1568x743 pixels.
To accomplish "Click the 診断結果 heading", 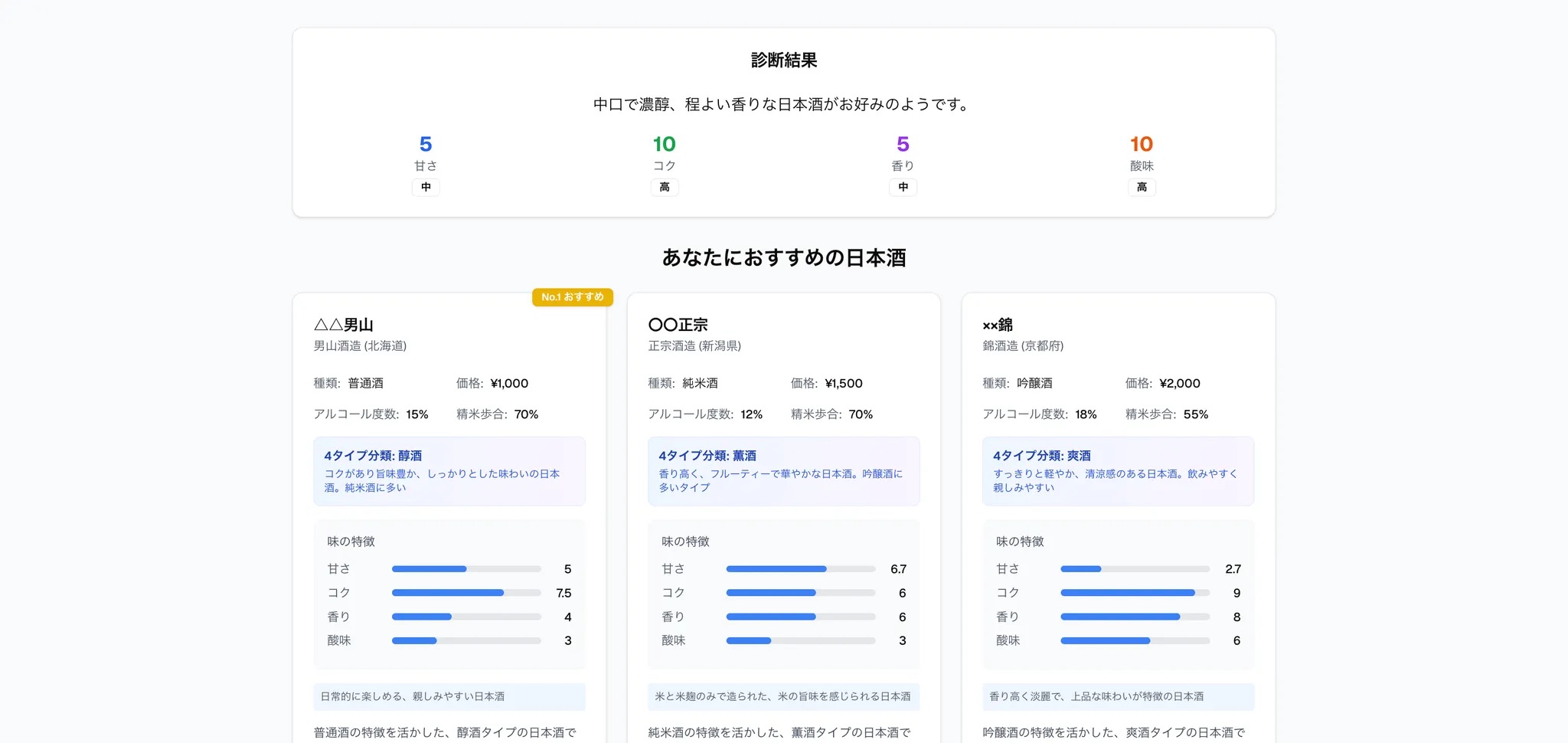I will [x=783, y=61].
